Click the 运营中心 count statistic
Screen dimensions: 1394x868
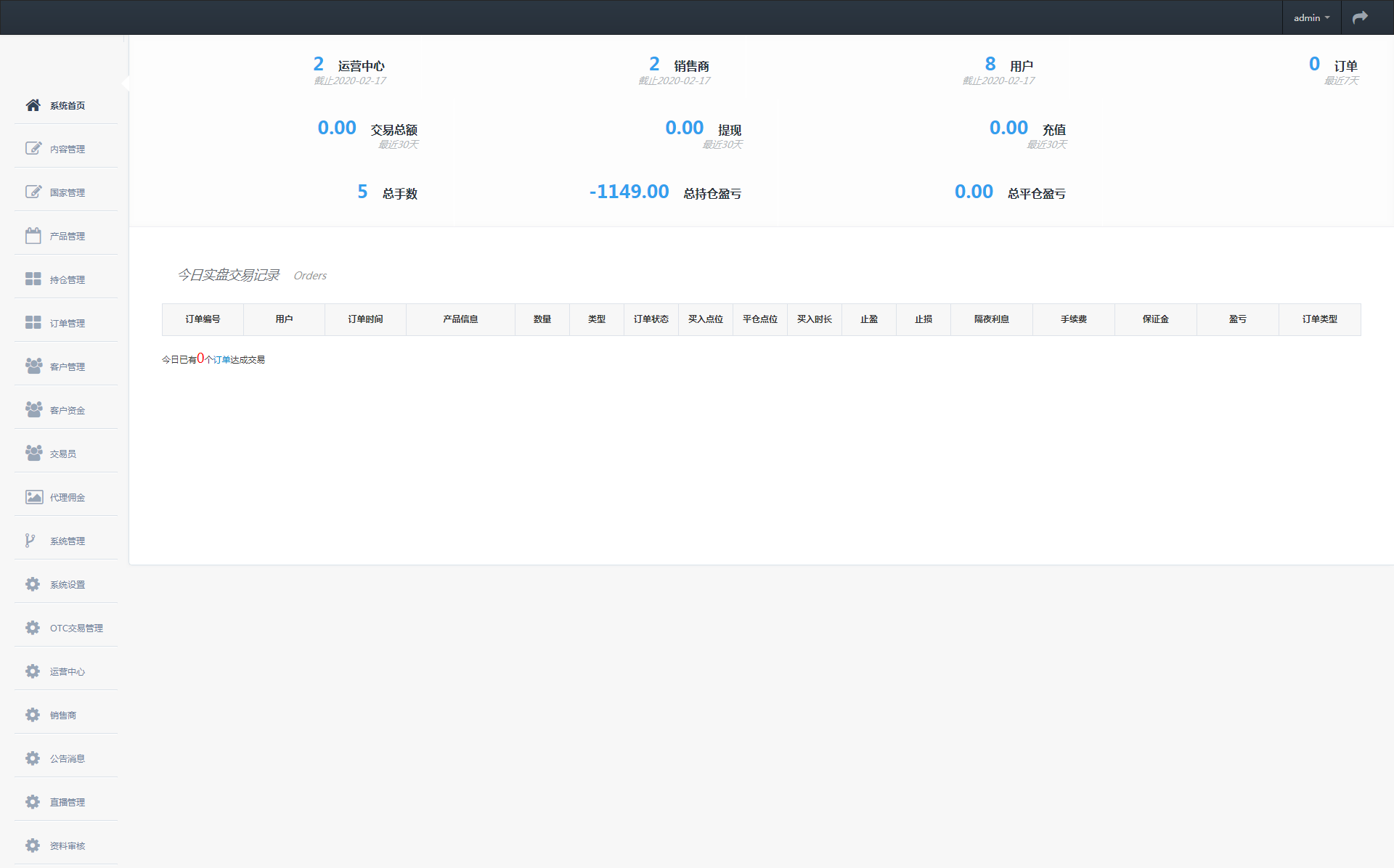tap(319, 65)
